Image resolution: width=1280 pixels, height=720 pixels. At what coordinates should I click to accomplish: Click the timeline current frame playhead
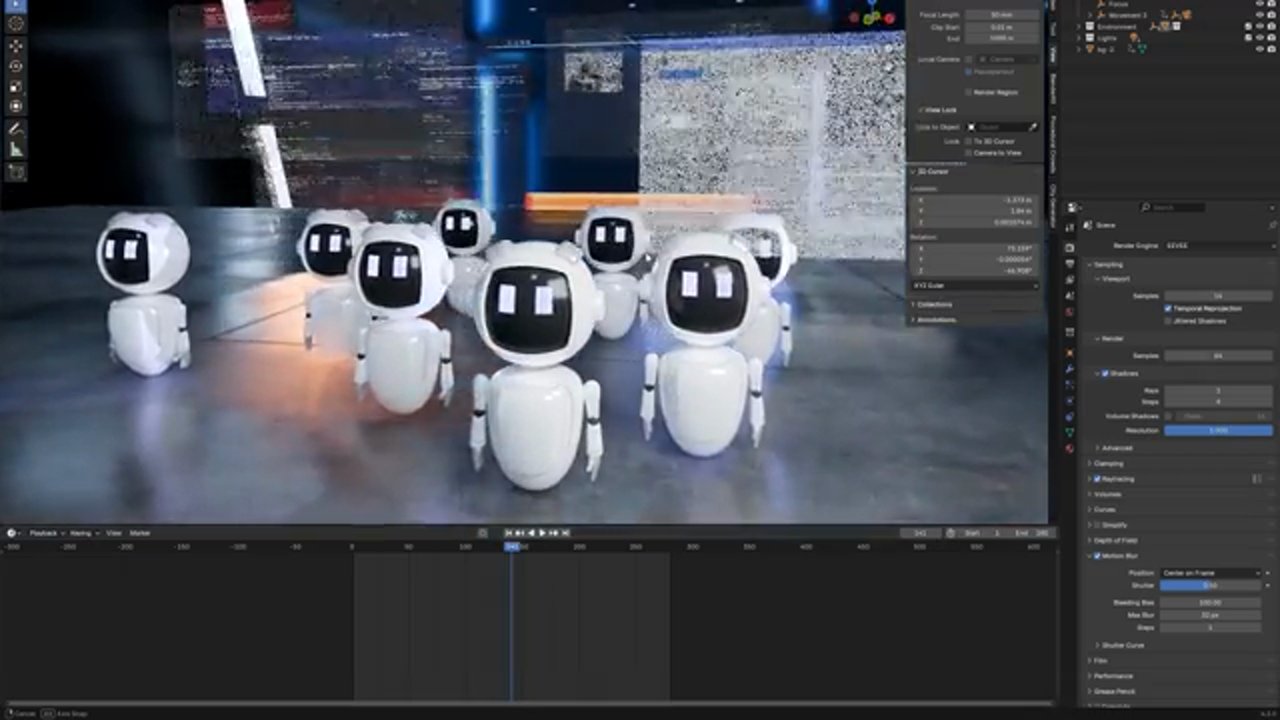[512, 547]
